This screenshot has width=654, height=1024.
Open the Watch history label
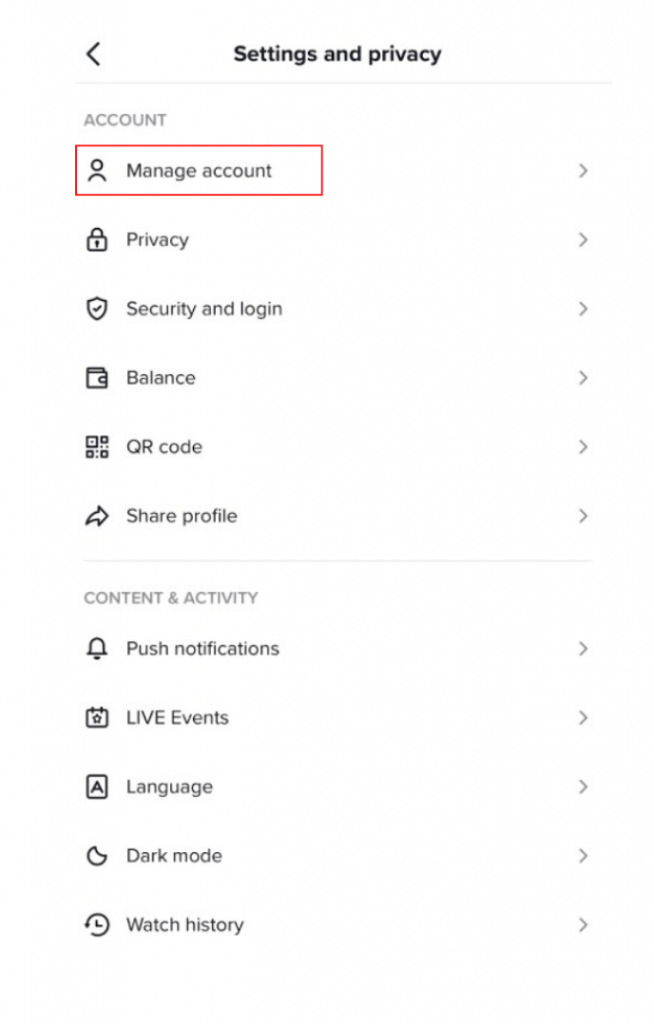tap(185, 925)
